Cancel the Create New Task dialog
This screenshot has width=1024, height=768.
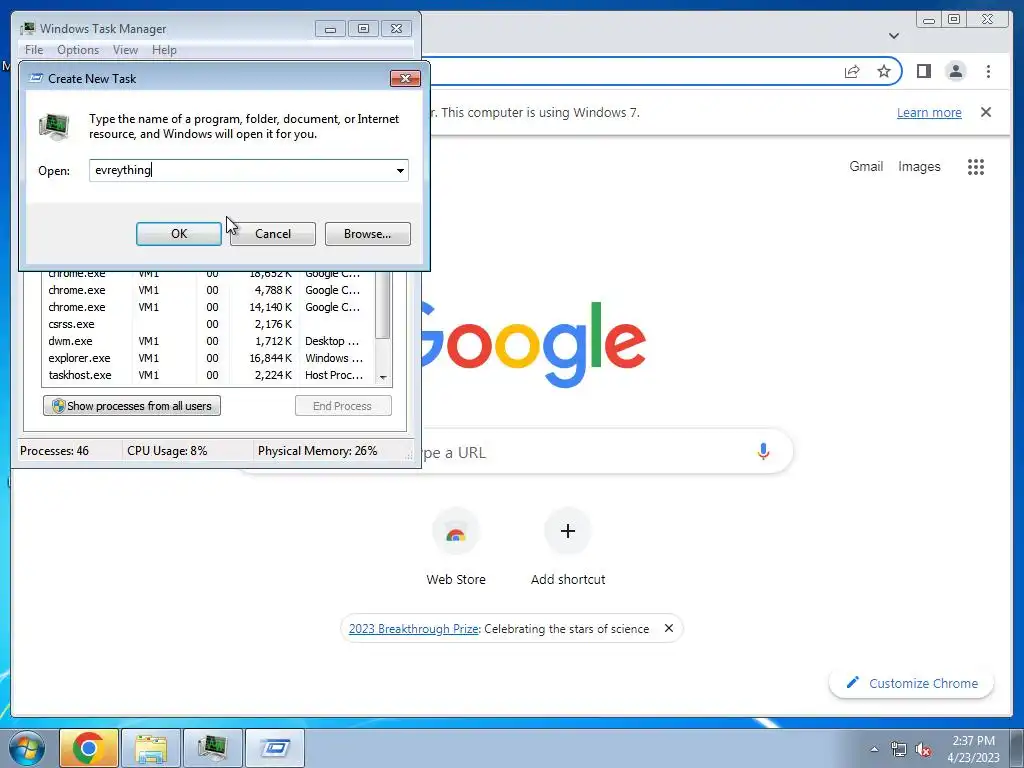273,234
